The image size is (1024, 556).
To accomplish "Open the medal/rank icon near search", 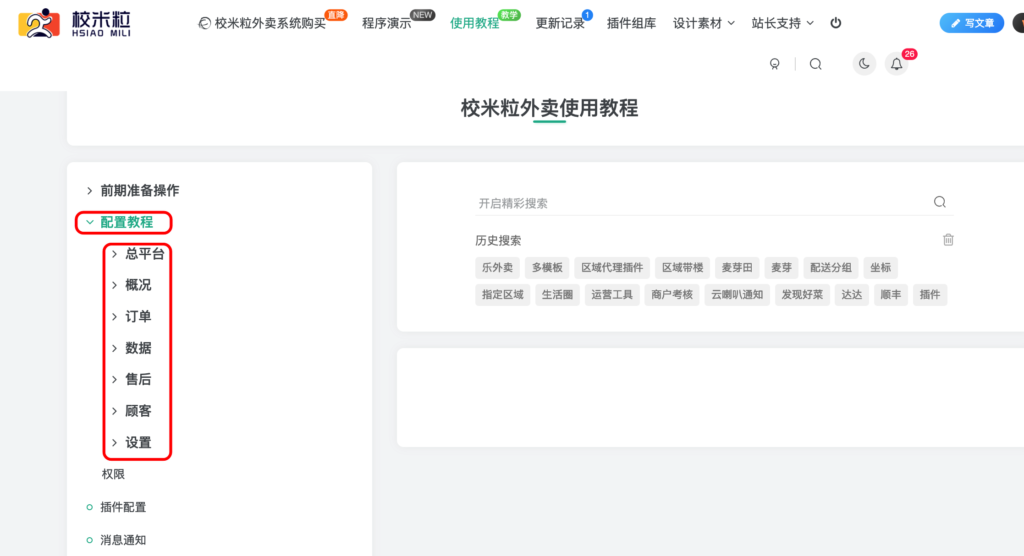I will [x=775, y=64].
